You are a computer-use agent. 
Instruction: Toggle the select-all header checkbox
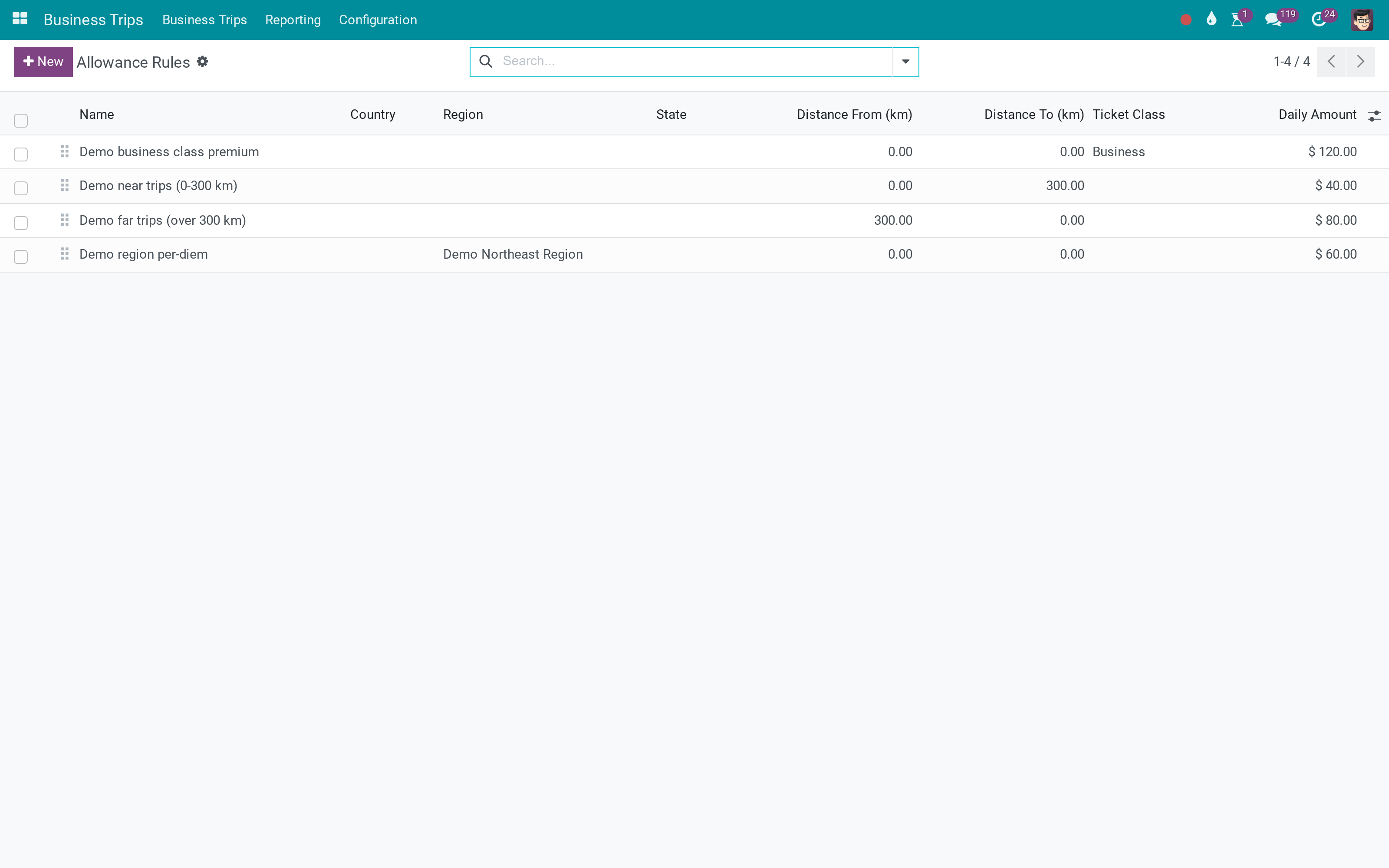coord(21,121)
